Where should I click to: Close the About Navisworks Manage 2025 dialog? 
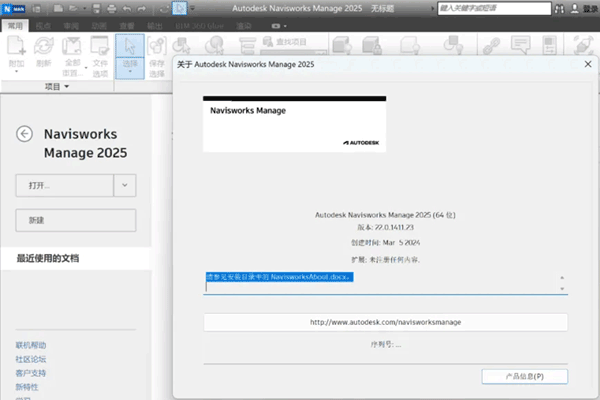[x=588, y=64]
